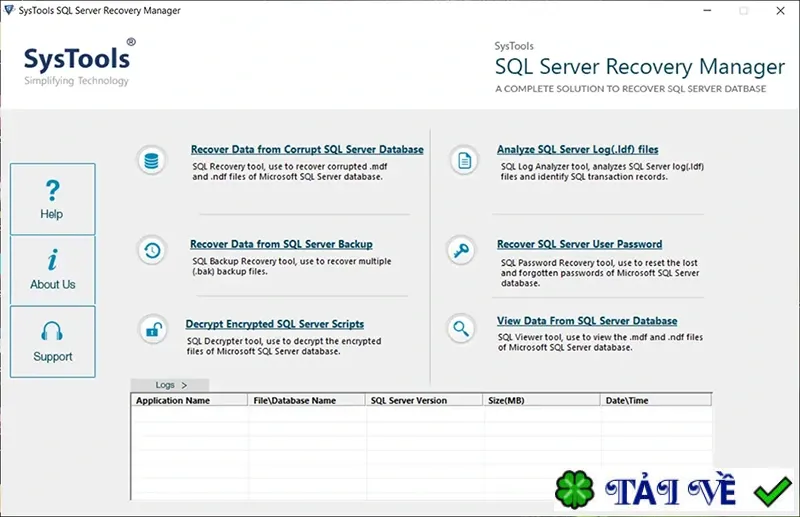Open Decrypt Encrypted SQL Server Scripts link
This screenshot has height=517, width=800.
tap(274, 324)
